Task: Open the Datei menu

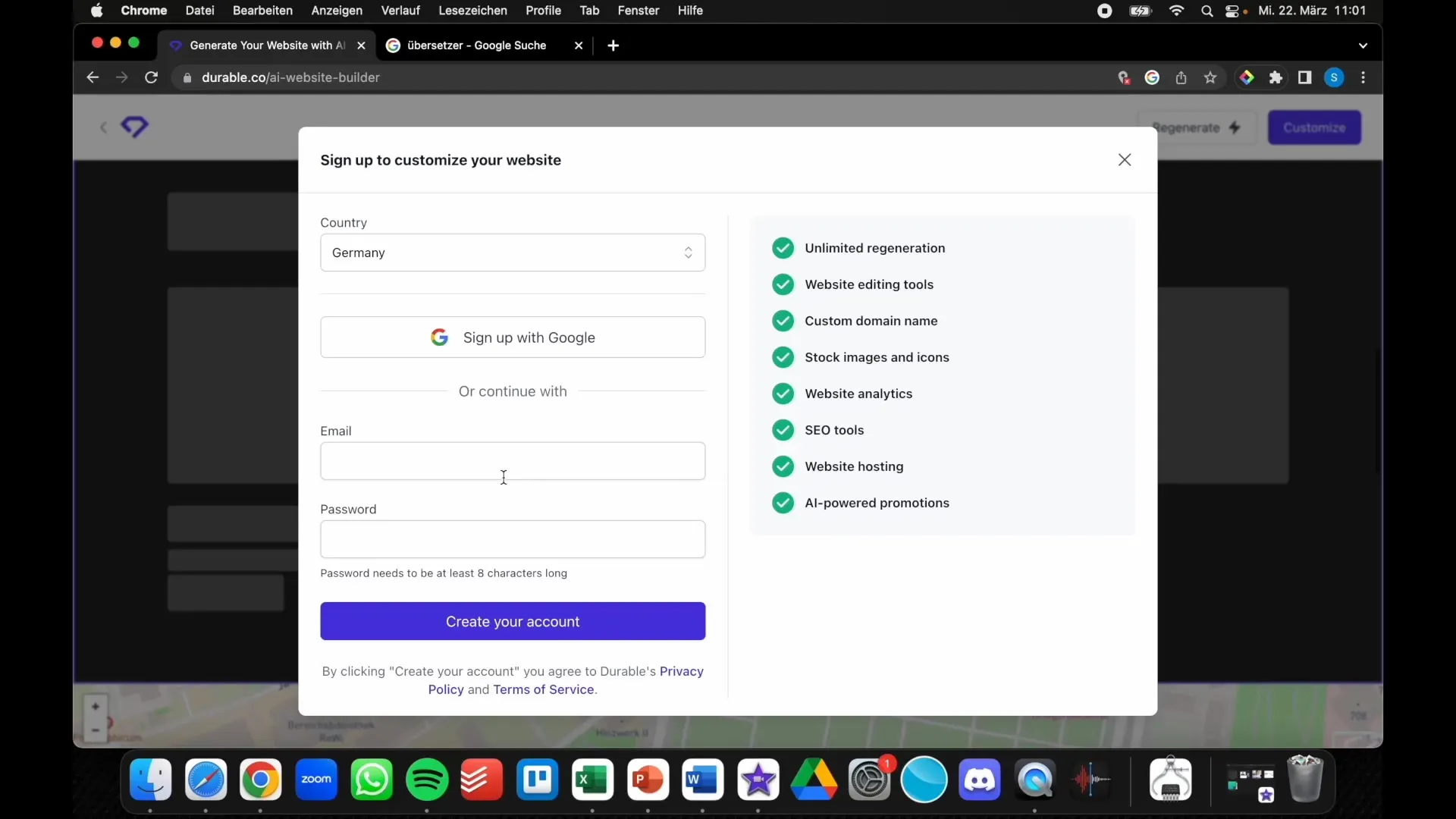Action: pos(200,11)
